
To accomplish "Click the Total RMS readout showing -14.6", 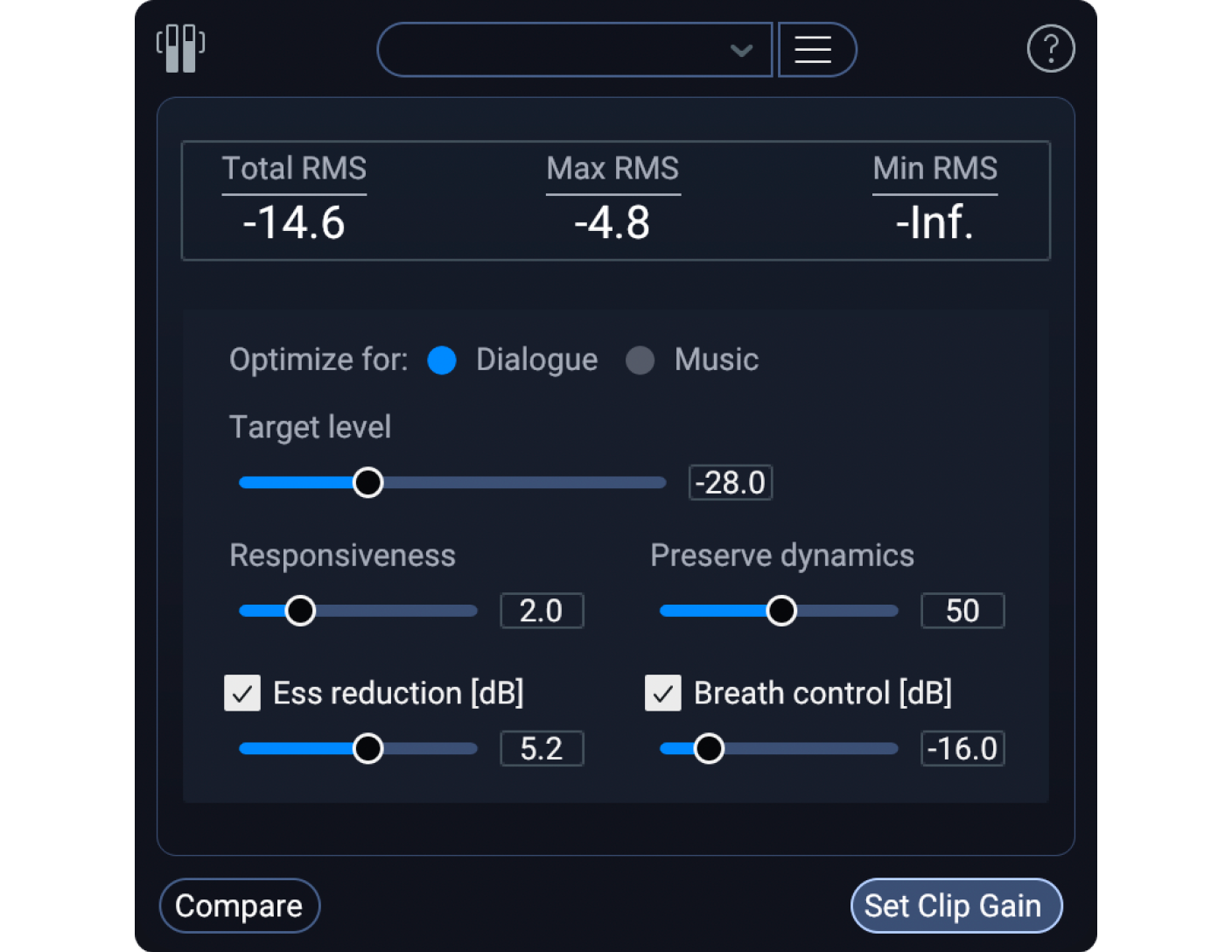I will [294, 223].
